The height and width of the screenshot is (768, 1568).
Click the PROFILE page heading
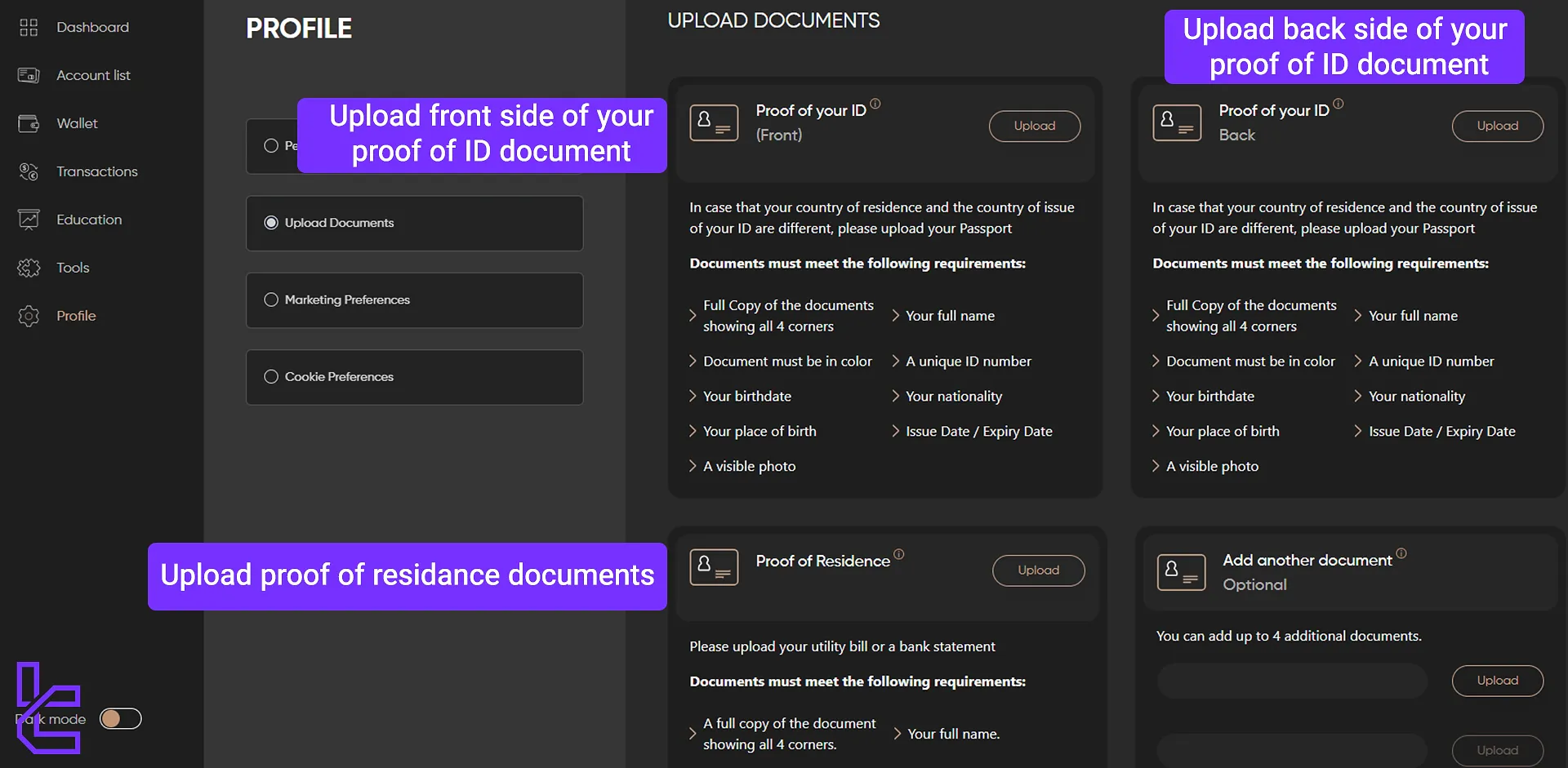tap(299, 29)
